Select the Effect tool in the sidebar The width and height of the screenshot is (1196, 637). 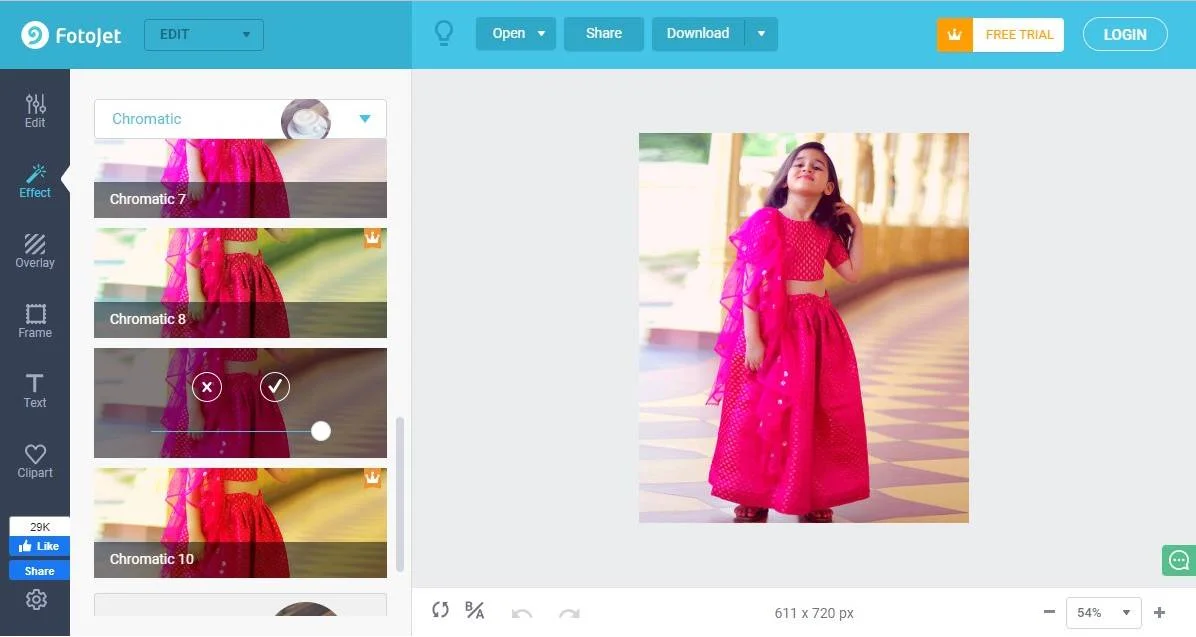coord(35,180)
